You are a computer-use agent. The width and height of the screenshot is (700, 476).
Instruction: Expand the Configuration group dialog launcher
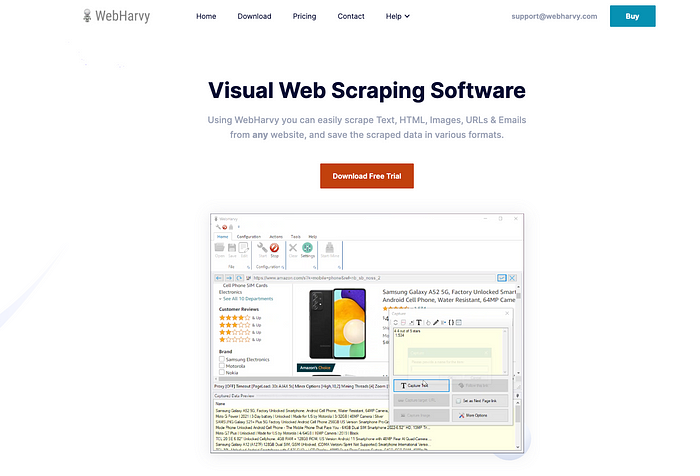[283, 267]
